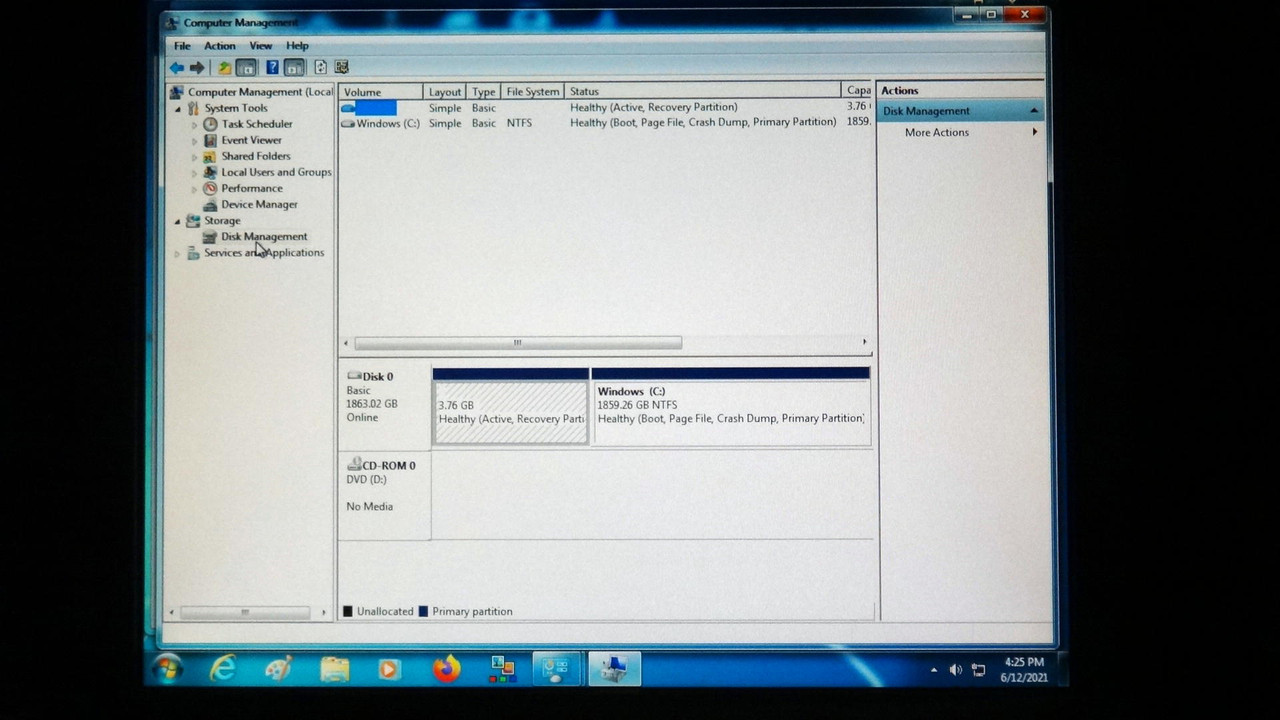Click Unallocated legend black swatch

tap(348, 611)
